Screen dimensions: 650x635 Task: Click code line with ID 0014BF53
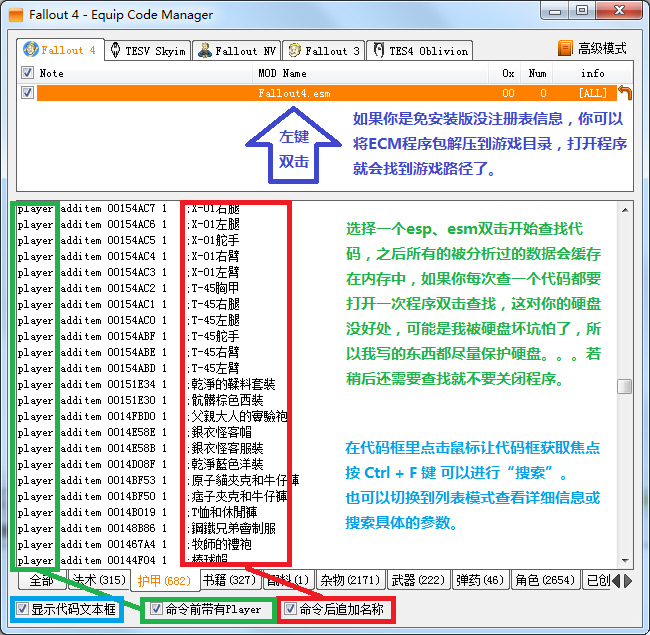pos(158,481)
